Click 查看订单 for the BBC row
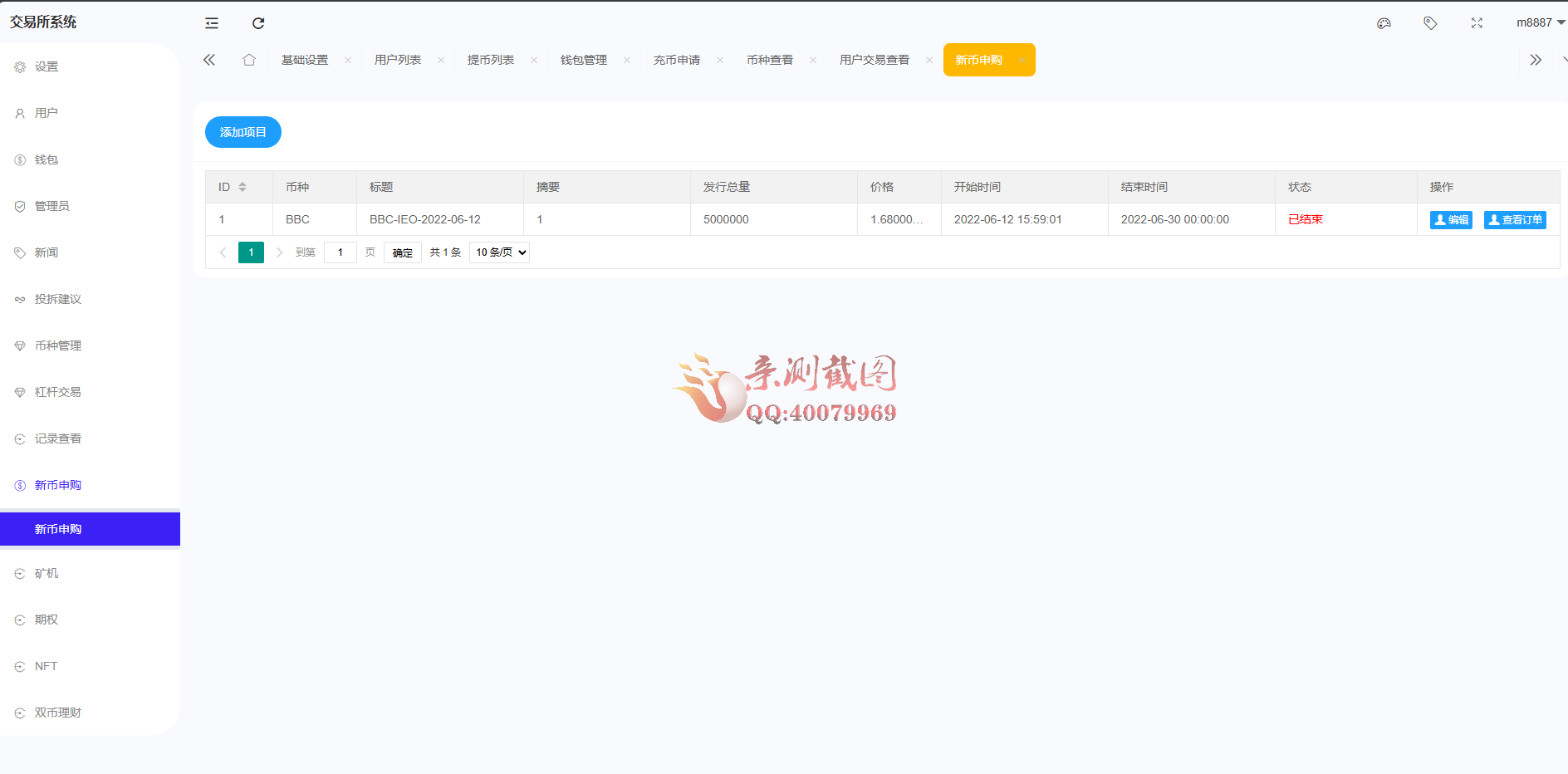Screen dimensions: 1568x774 (1515, 220)
